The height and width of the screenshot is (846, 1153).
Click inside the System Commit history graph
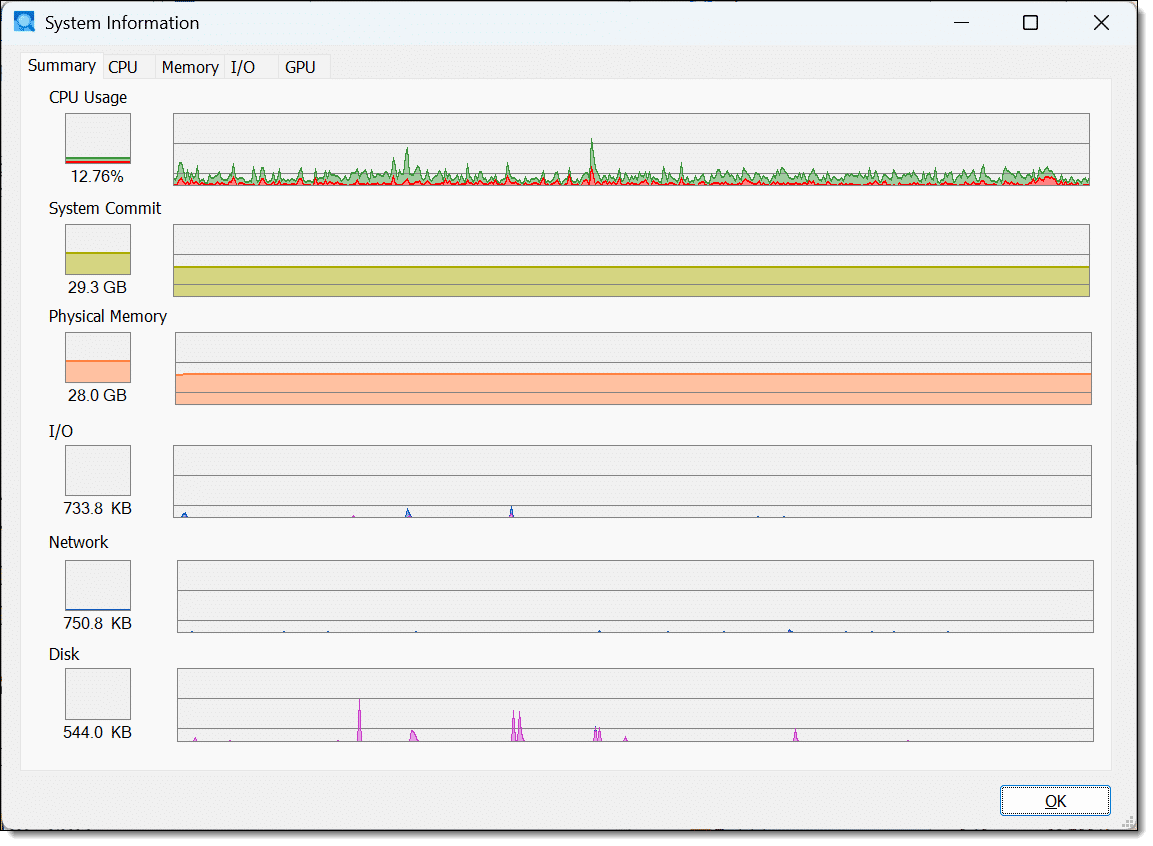631,260
